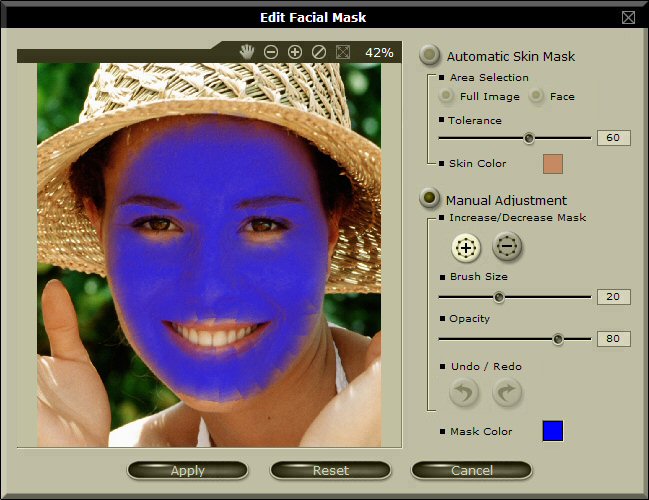Select the Increase Mask brush
649x500 pixels.
(x=465, y=247)
